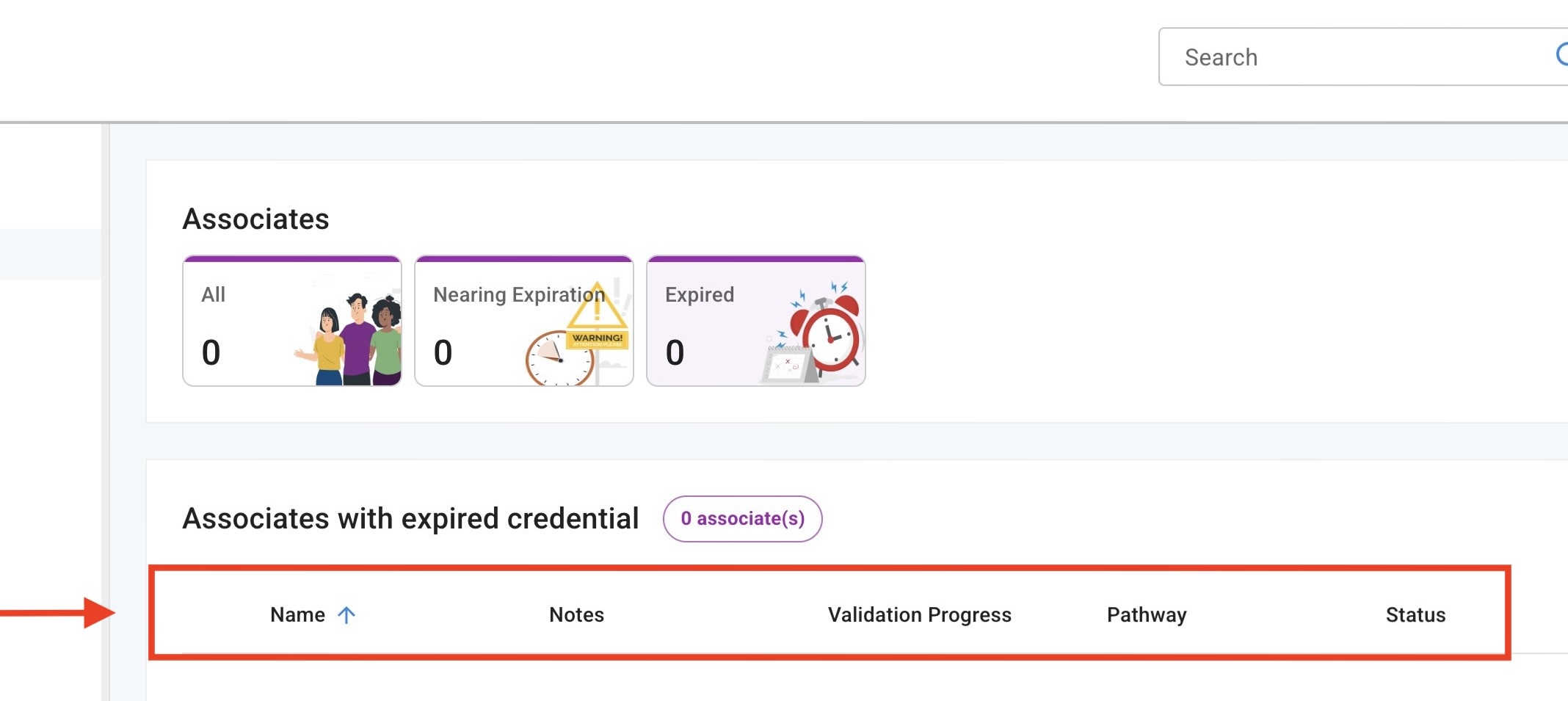Click the Associates with expired credential title
This screenshot has width=1568, height=701.
410,519
